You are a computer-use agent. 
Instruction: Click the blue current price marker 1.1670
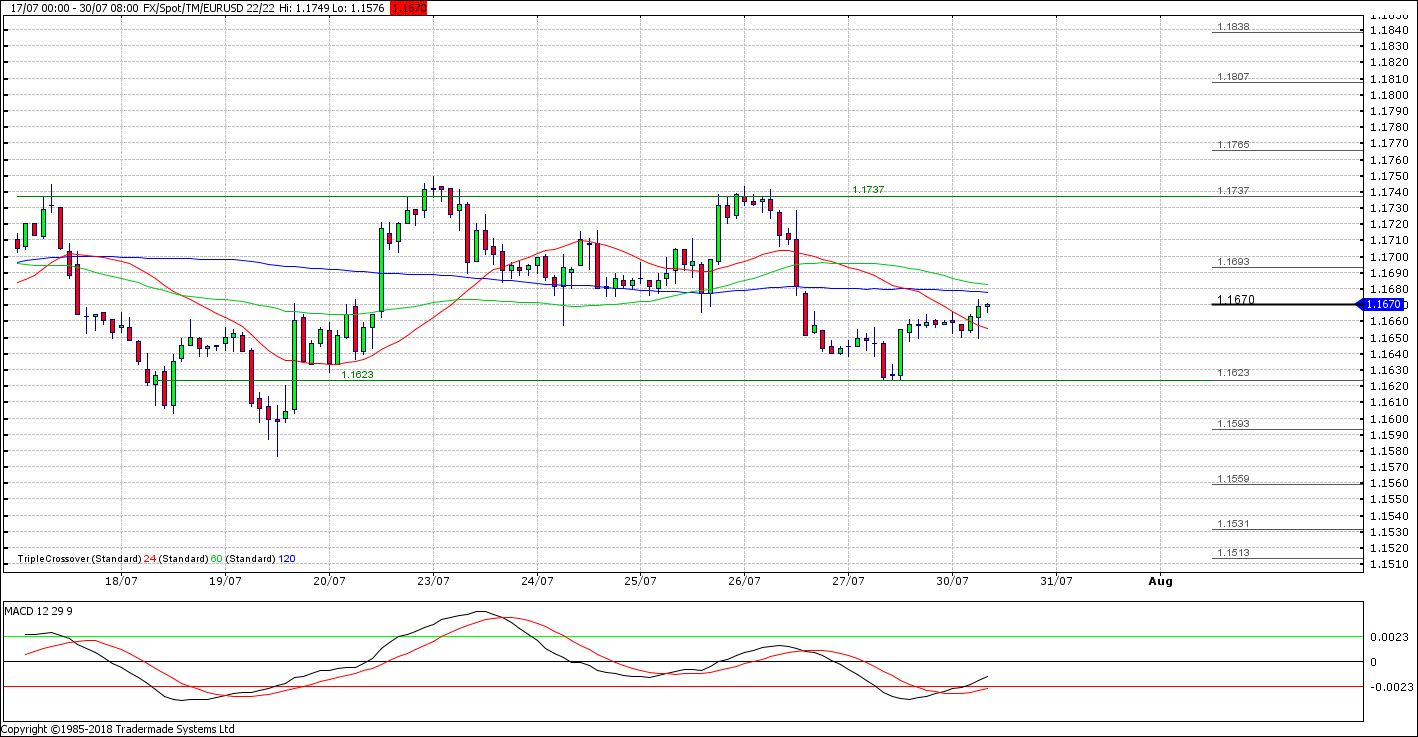1387,304
